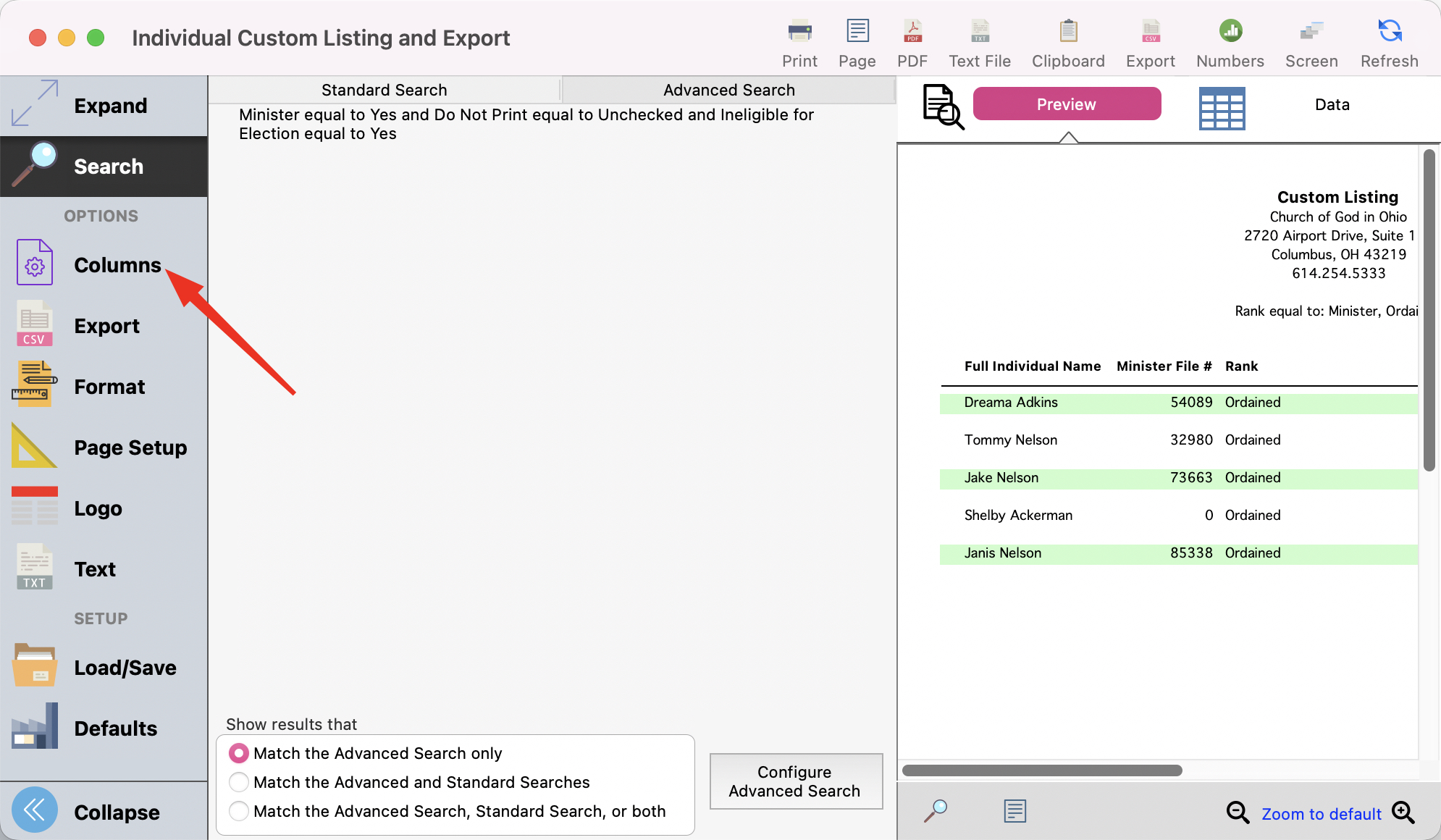
Task: Click the magnifying glass icon below the preview
Action: click(x=936, y=811)
